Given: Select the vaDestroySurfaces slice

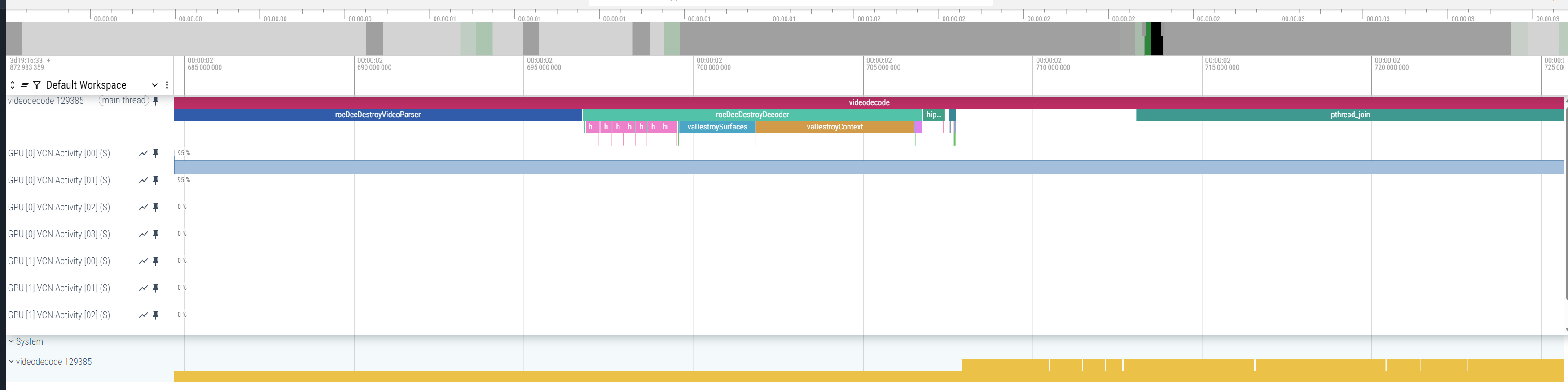Looking at the screenshot, I should pyautogui.click(x=716, y=127).
